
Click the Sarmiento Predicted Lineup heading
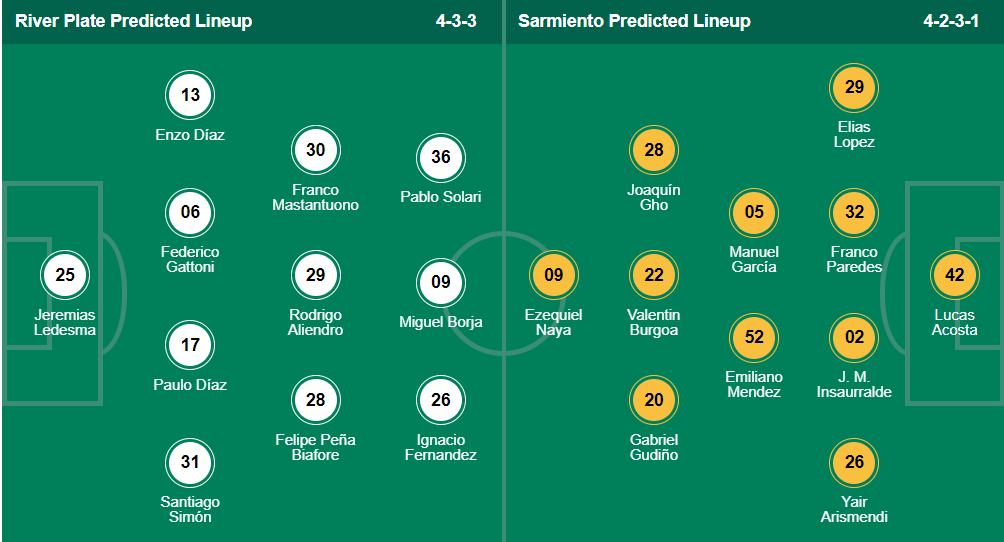click(x=634, y=21)
